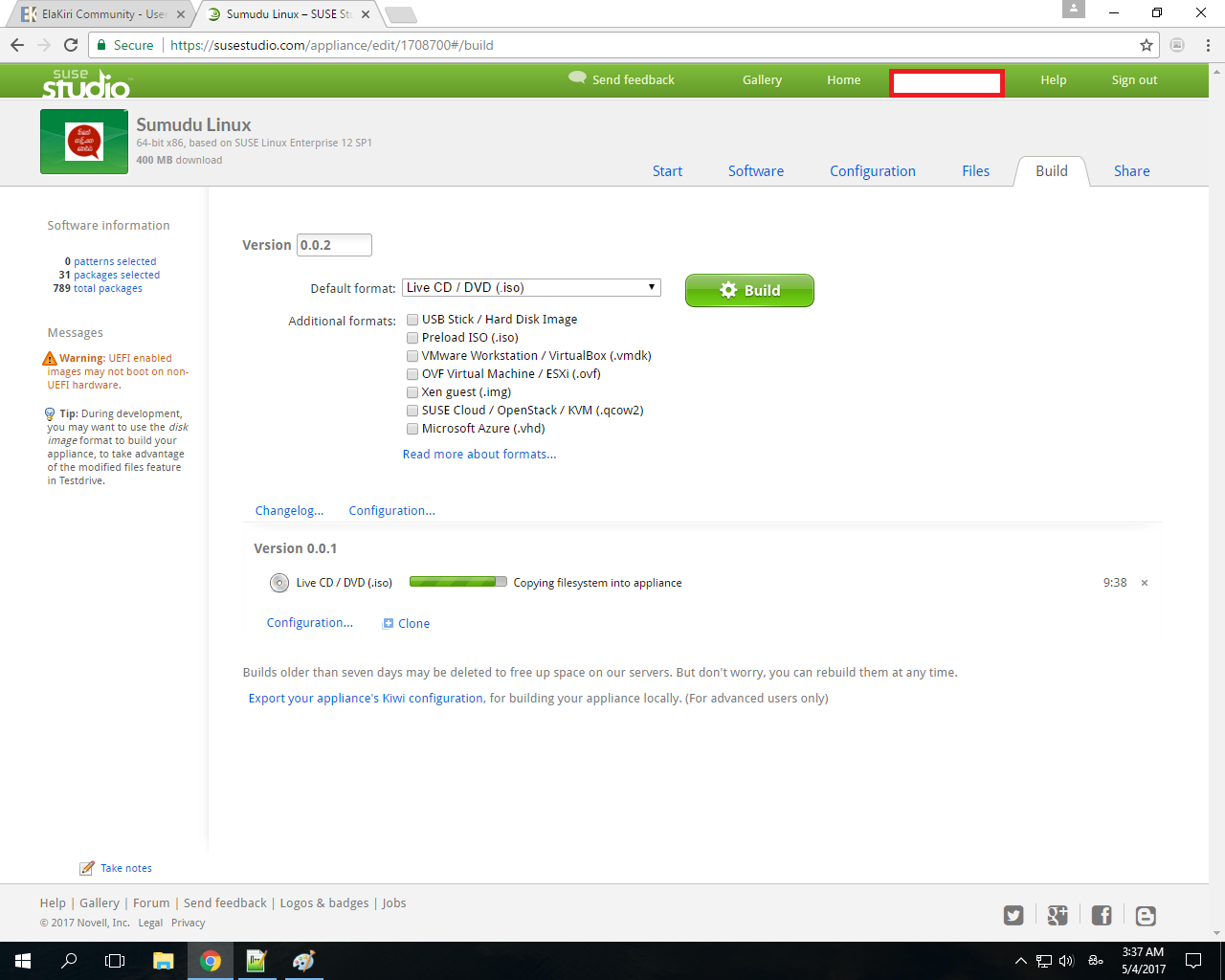This screenshot has height=980, width=1225.
Task: Enable Microsoft Azure (.vhd) format
Action: tap(412, 429)
